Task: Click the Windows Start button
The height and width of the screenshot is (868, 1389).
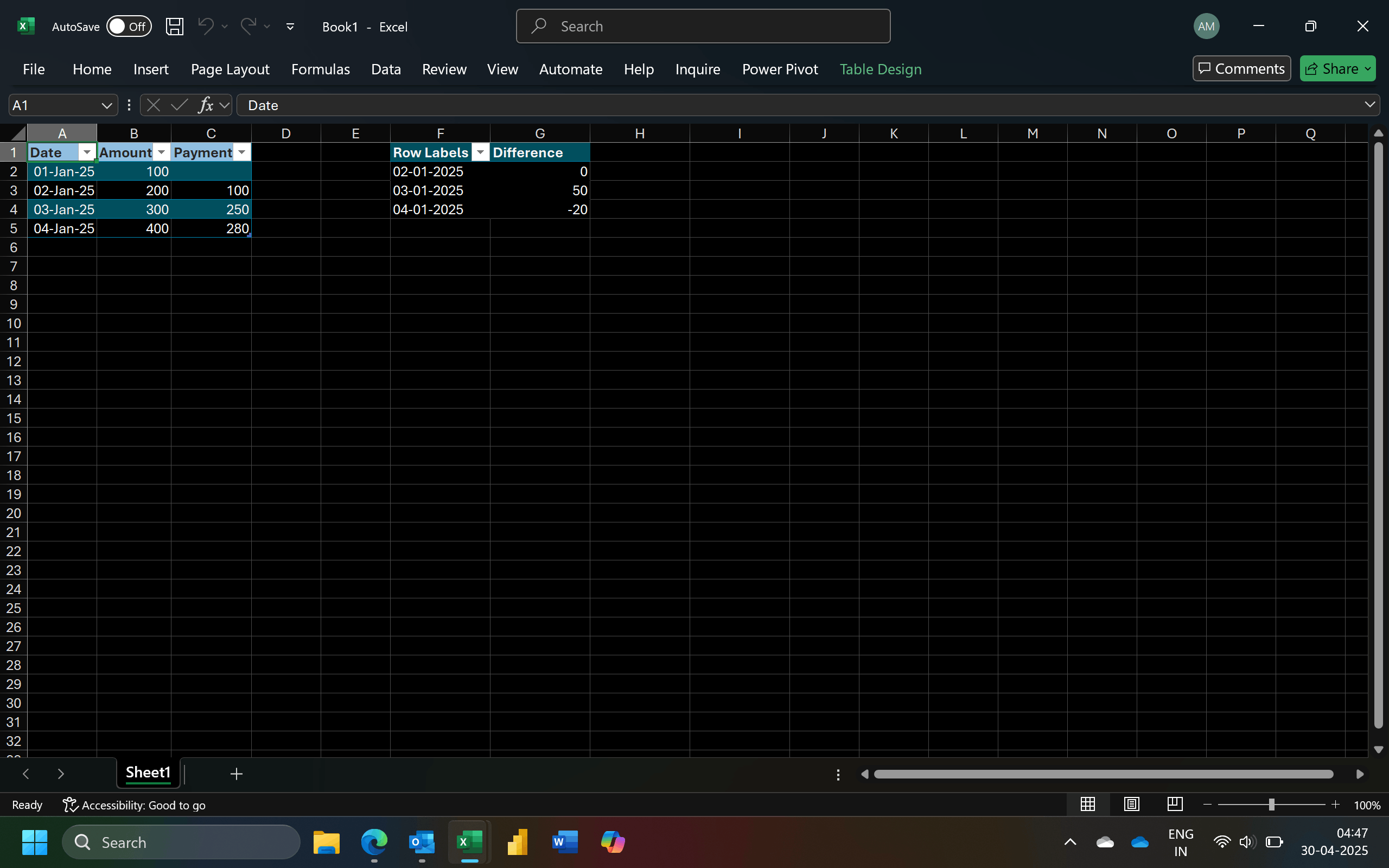Action: pos(34,842)
